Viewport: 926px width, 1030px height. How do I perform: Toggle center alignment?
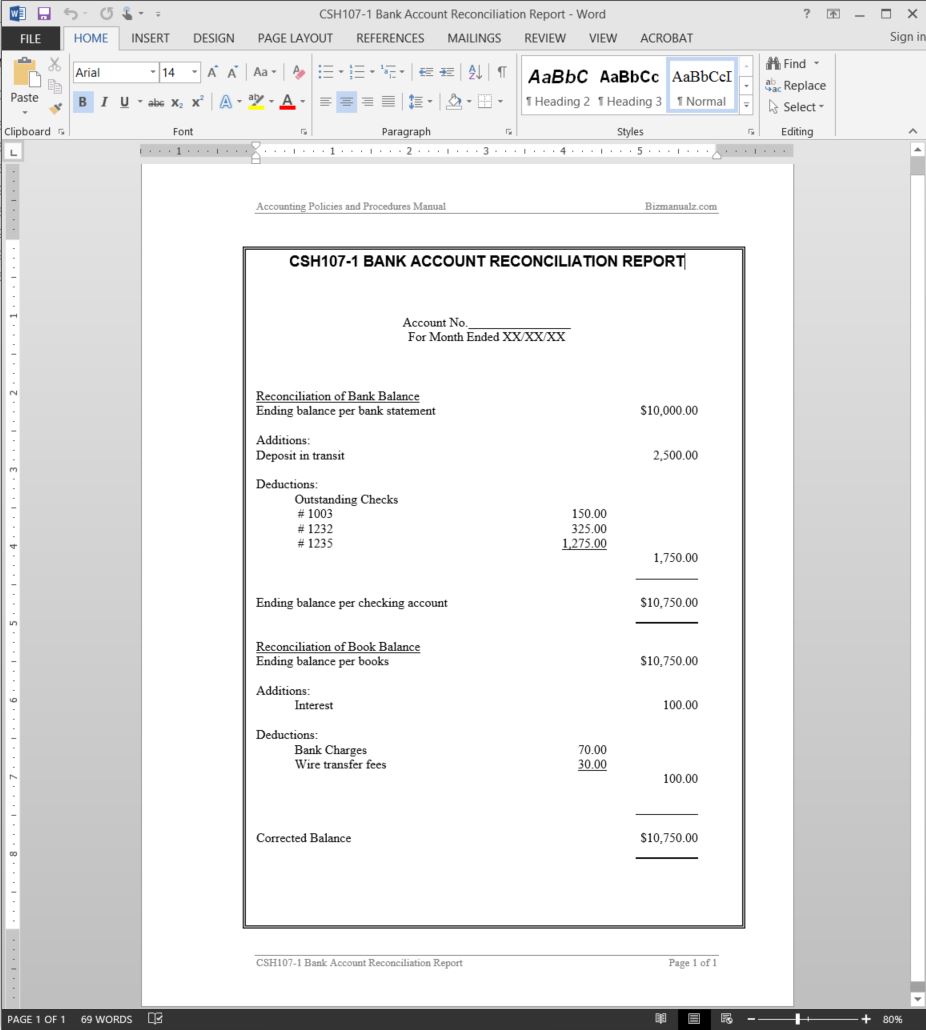[x=346, y=102]
